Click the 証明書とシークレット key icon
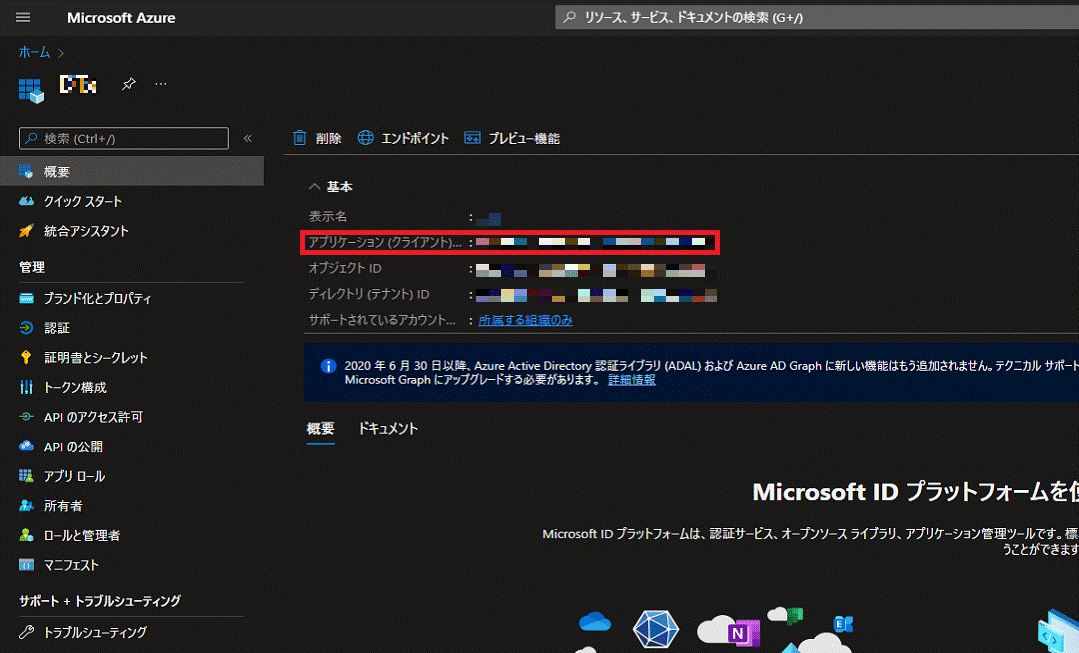Screen dimensions: 1079x653 click(x=26, y=357)
